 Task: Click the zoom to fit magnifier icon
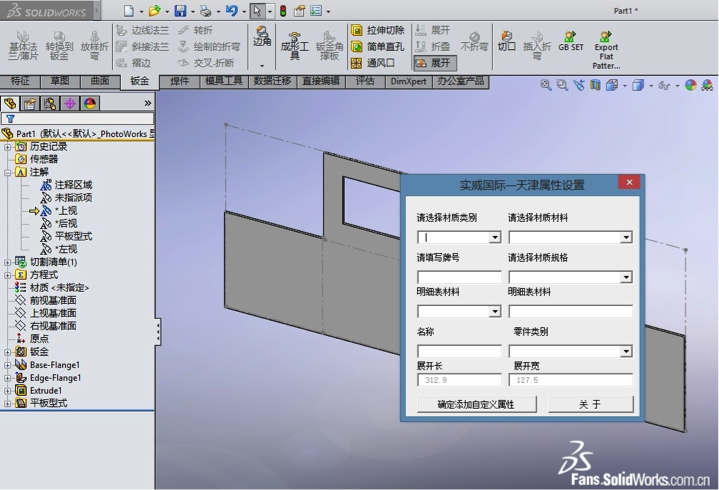(x=546, y=86)
